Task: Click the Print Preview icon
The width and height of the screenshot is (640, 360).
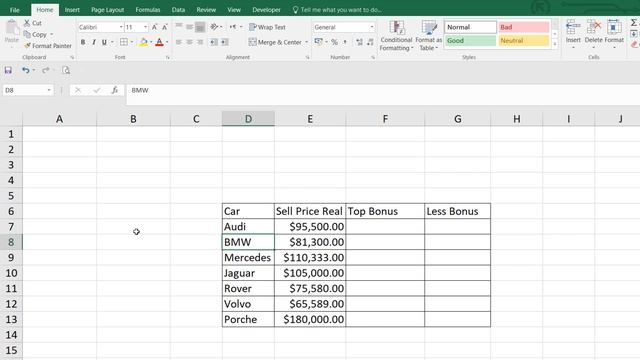Action: [66, 70]
